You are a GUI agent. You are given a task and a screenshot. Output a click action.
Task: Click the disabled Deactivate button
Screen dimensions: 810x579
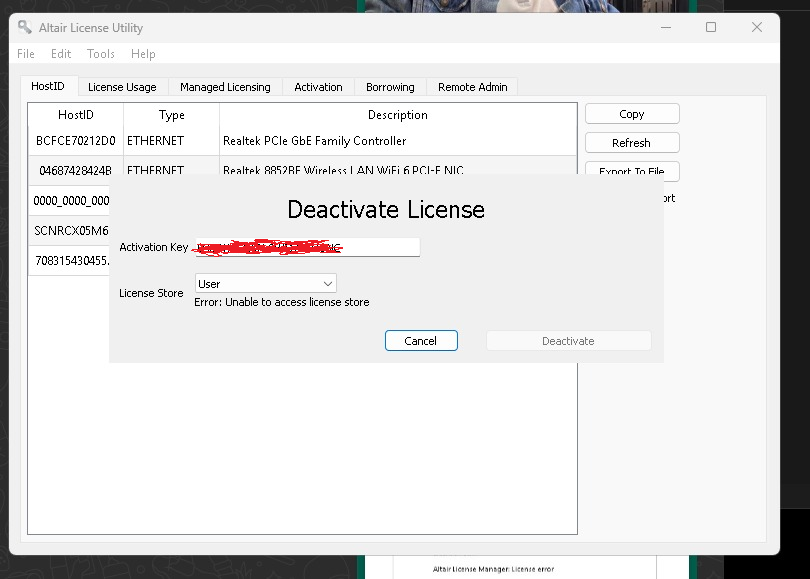click(x=568, y=341)
